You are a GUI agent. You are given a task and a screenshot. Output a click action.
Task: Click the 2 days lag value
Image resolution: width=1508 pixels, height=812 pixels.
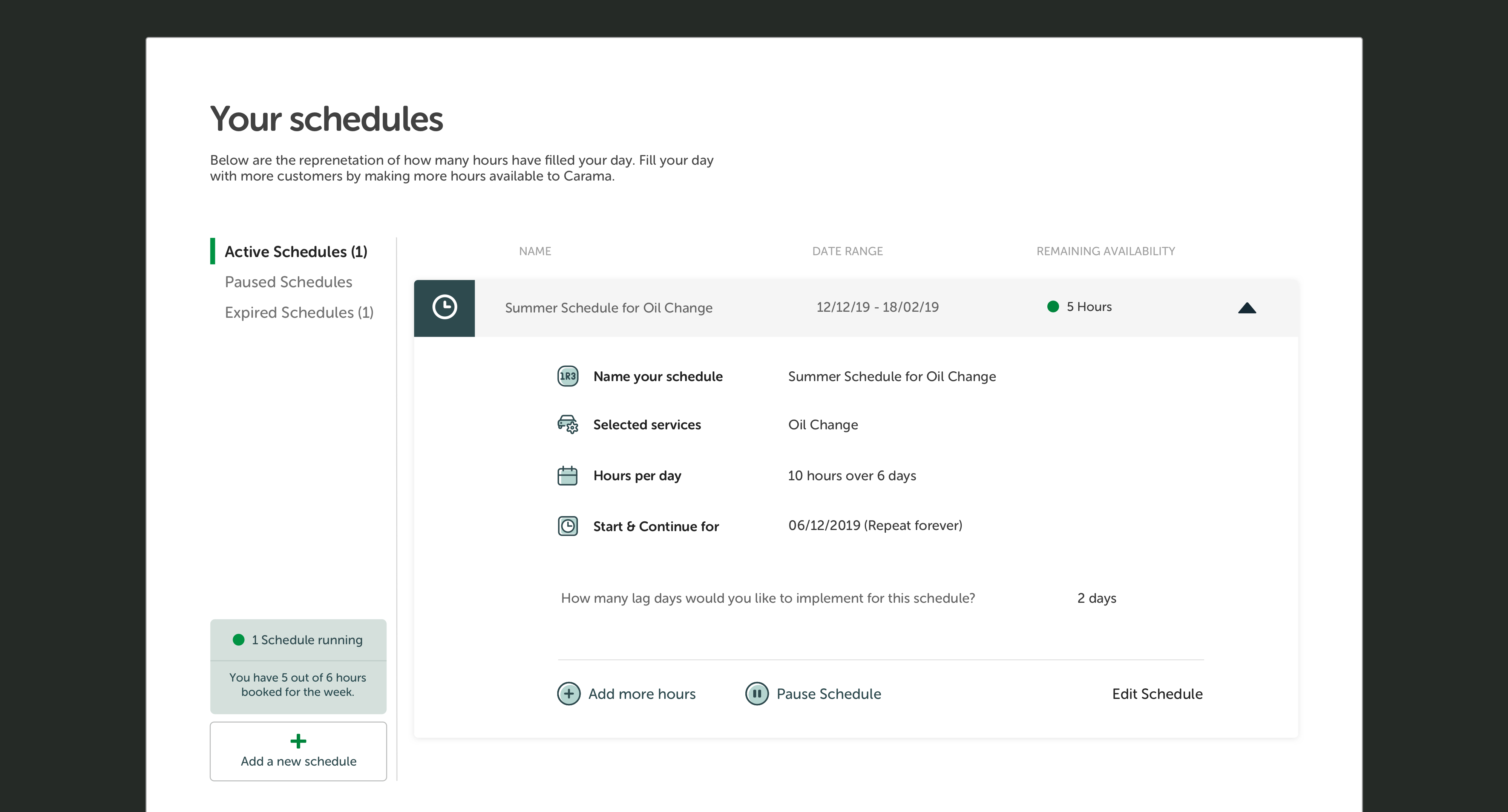[x=1096, y=598]
